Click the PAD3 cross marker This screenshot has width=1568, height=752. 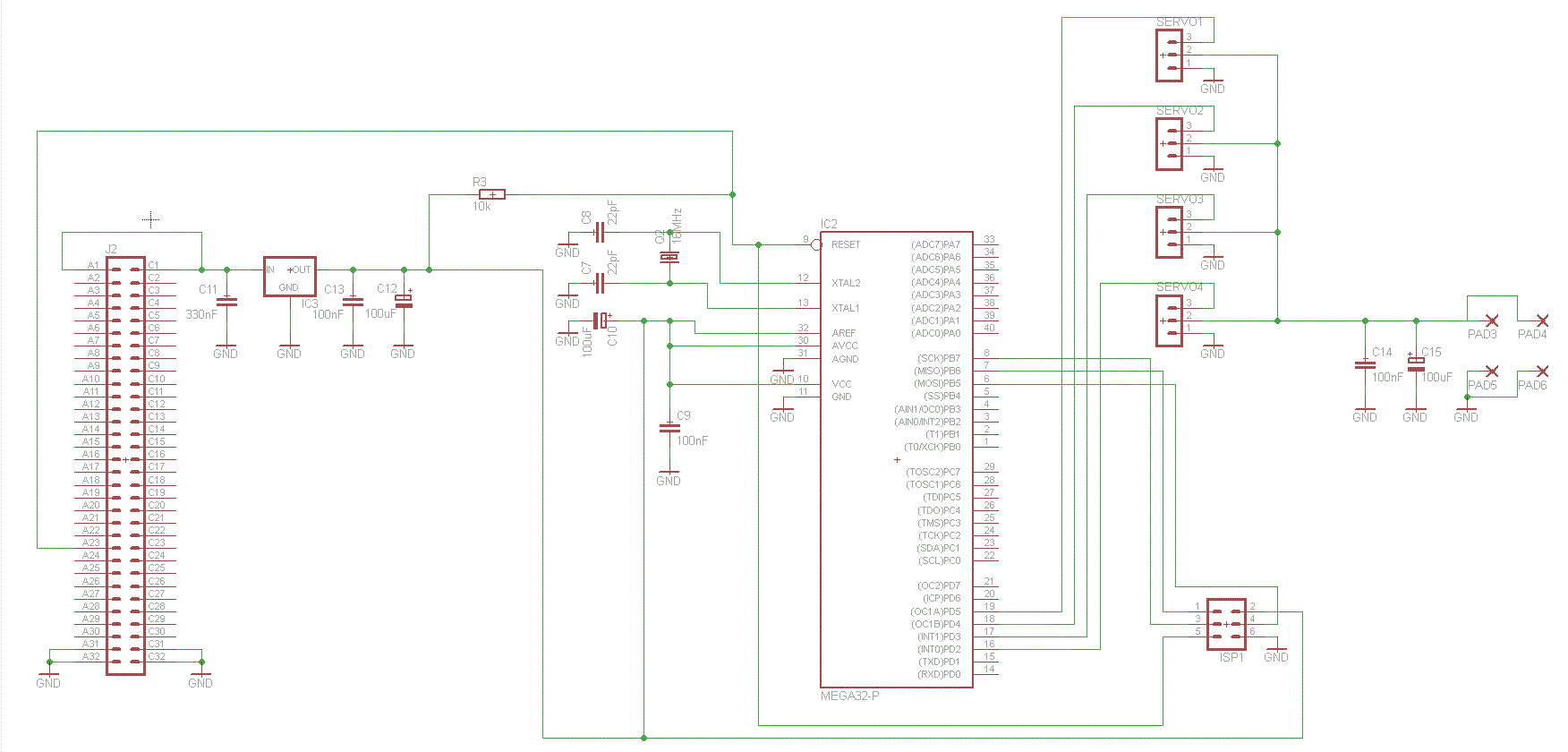click(1491, 320)
